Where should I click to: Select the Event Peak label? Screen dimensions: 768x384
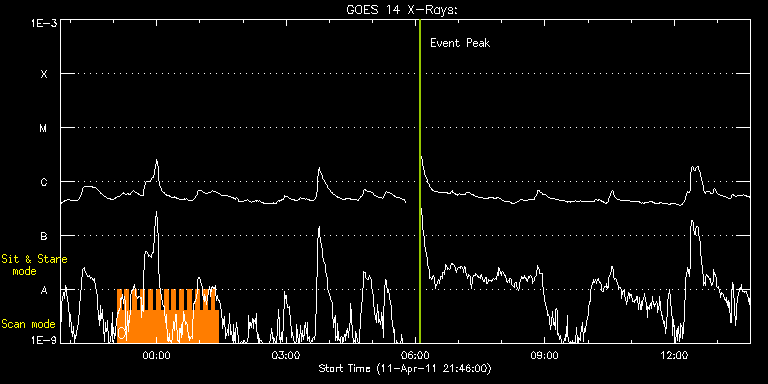coord(460,43)
